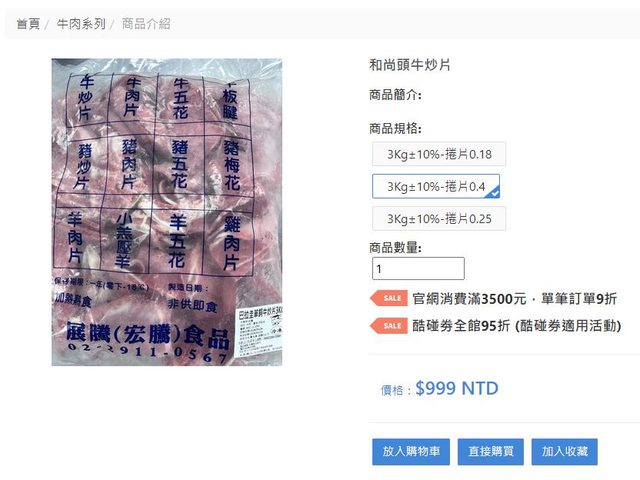Click the SALE tag beside 酷碰券 promotion
The width and height of the screenshot is (640, 480).
(x=389, y=326)
